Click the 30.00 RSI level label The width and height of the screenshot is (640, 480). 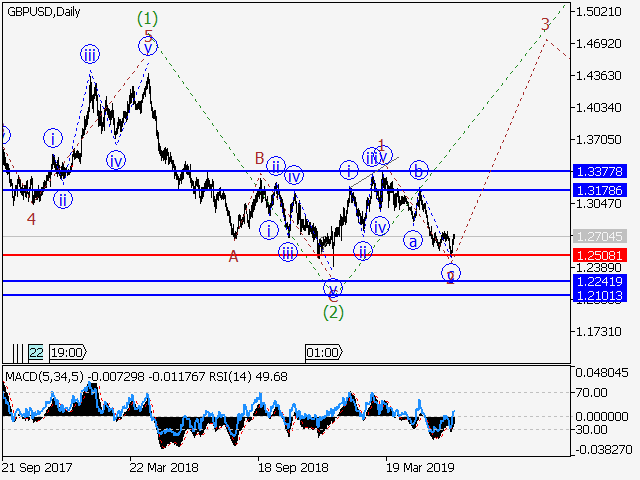[591, 429]
